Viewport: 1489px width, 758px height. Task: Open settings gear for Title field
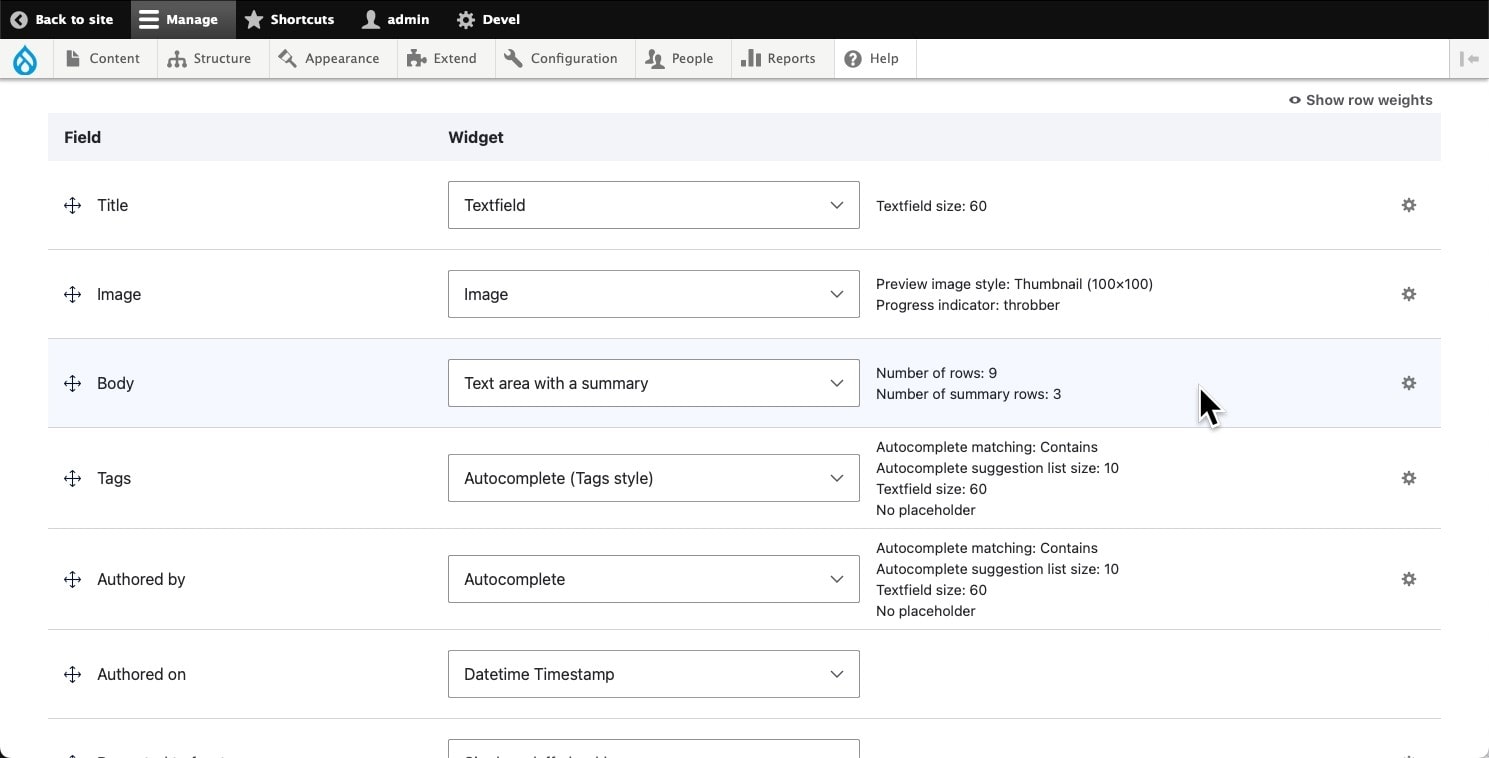pos(1408,205)
